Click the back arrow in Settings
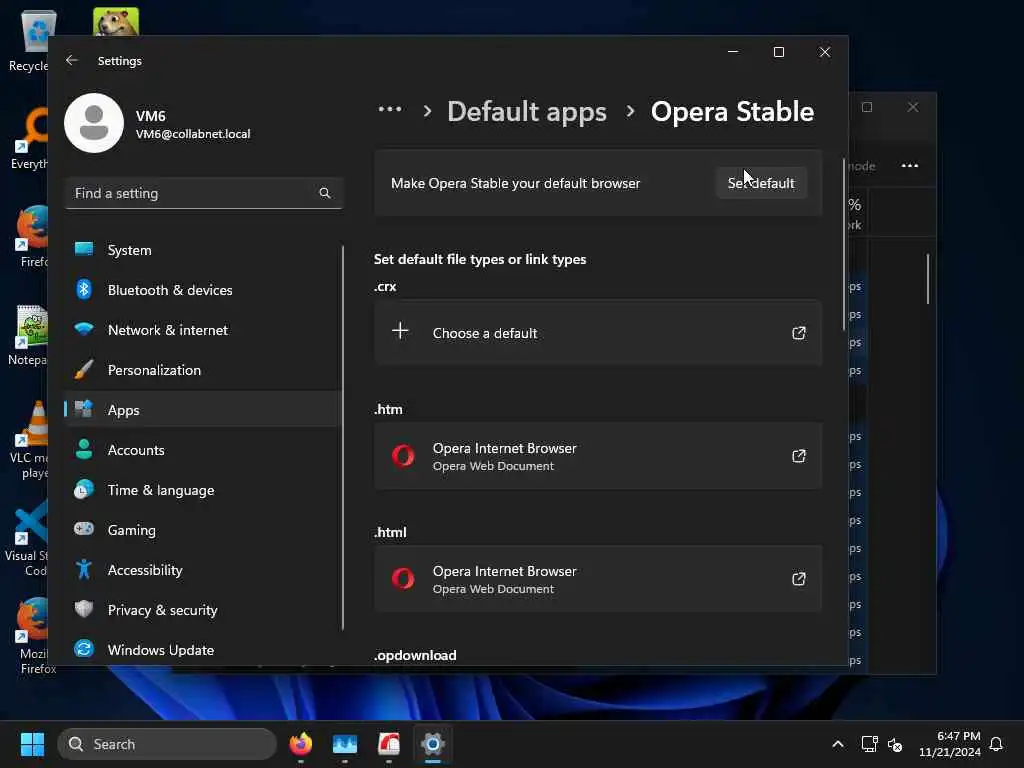Image resolution: width=1024 pixels, height=768 pixels. pos(72,60)
